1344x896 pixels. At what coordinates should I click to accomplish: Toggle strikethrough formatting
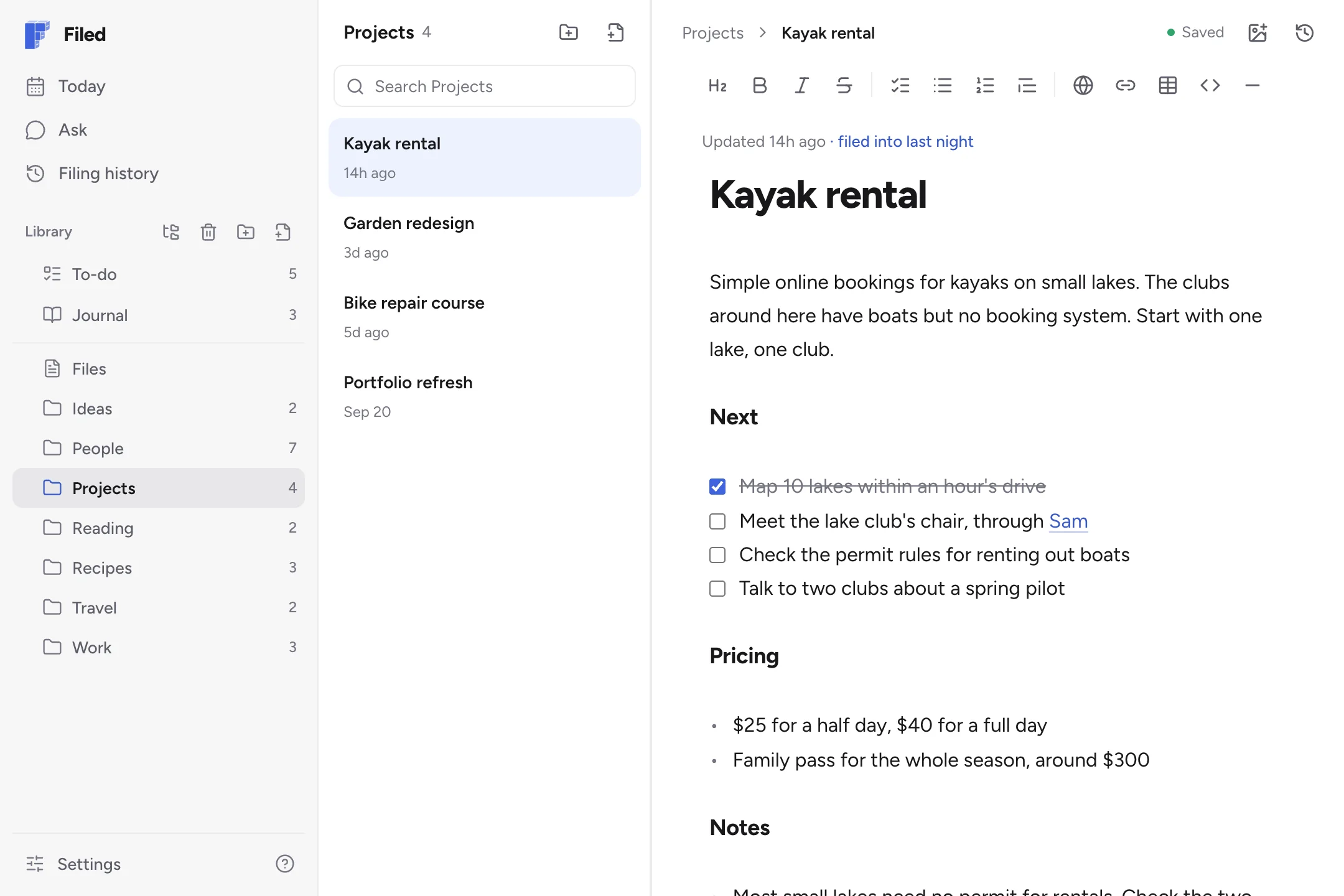pyautogui.click(x=844, y=85)
